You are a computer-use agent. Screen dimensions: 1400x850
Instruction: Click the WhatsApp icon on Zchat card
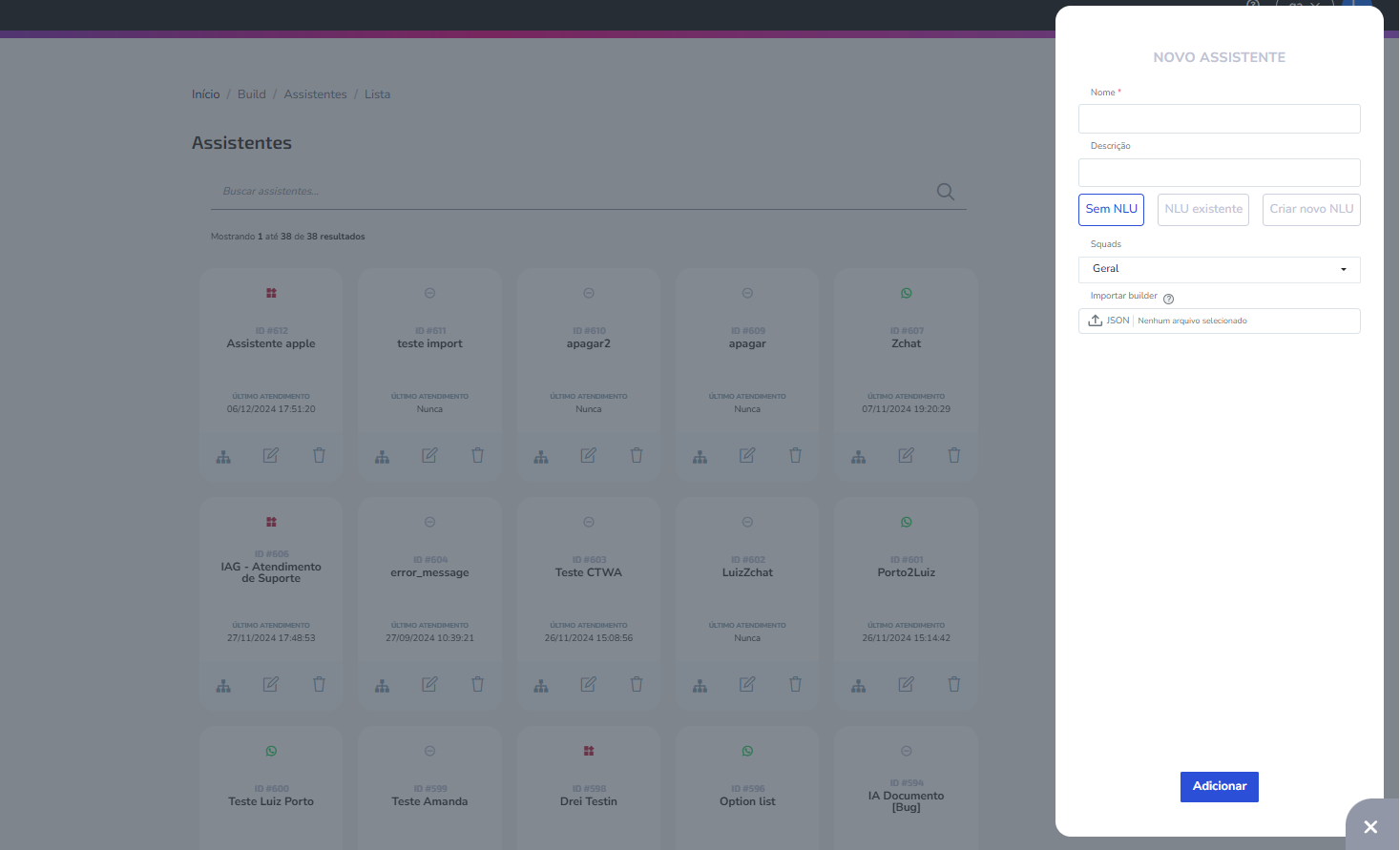907,293
